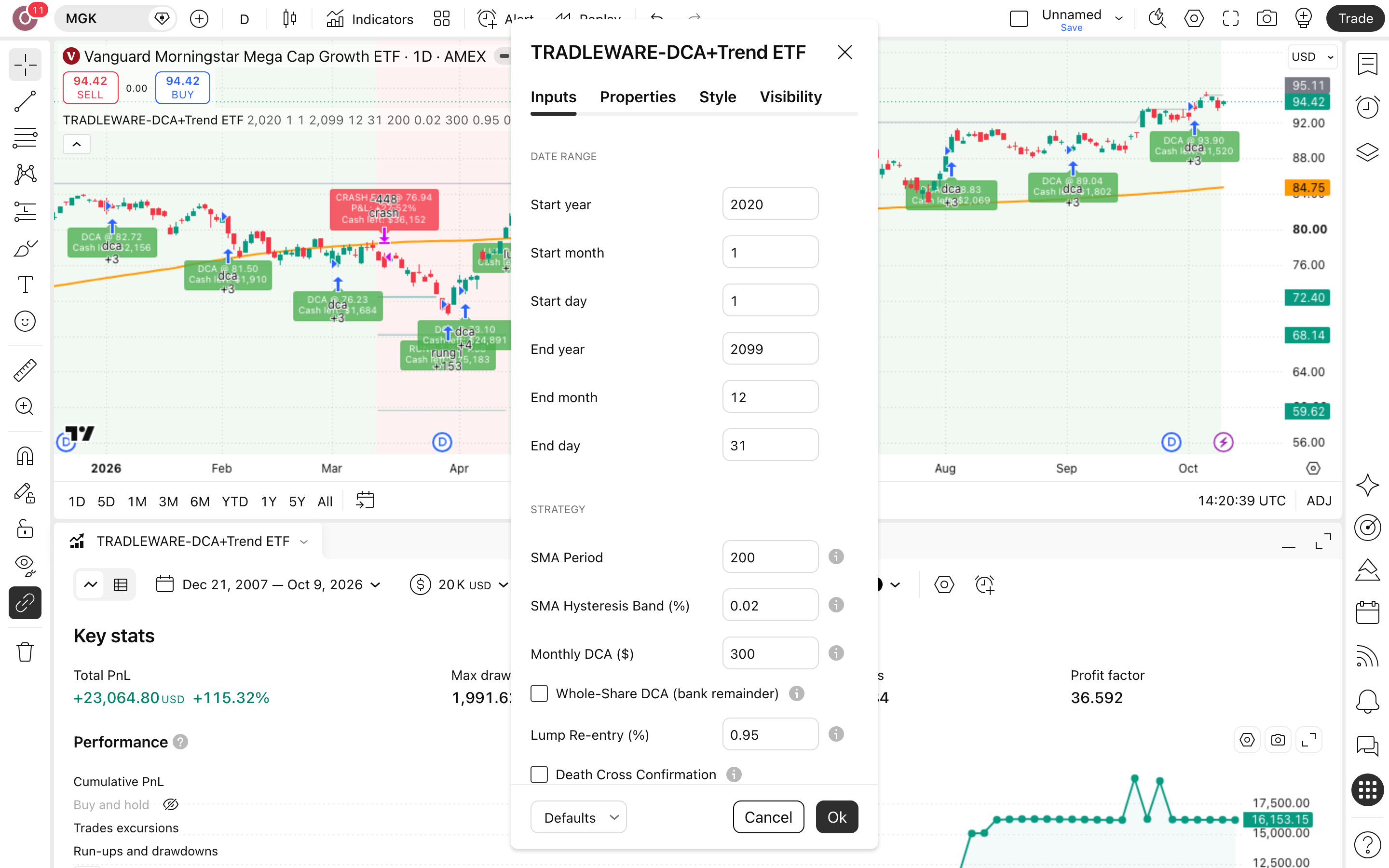Open the D interval selector

(244, 19)
